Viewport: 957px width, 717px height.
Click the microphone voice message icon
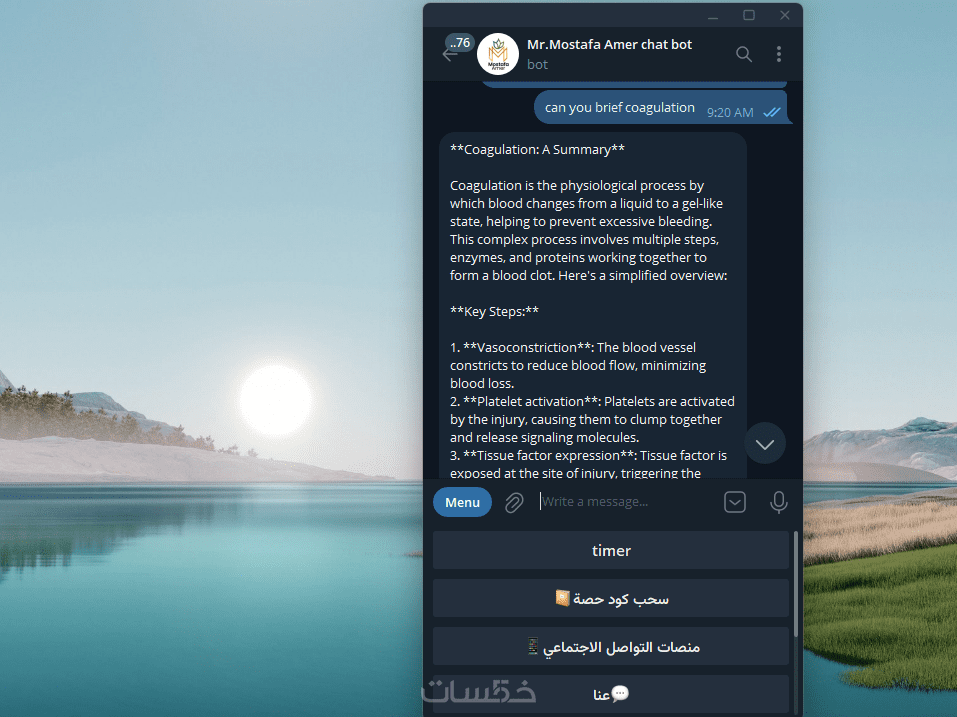(778, 502)
